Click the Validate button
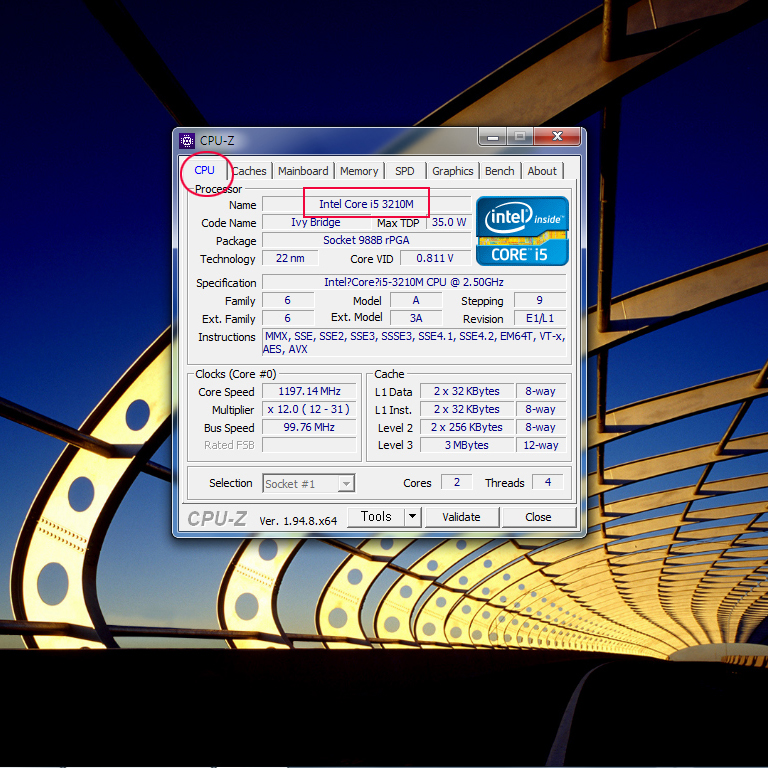Viewport: 768px width, 768px height. pos(461,517)
